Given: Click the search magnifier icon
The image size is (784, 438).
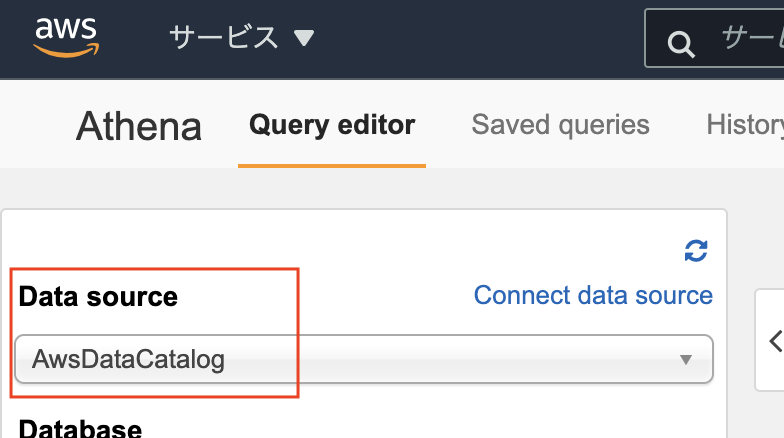Looking at the screenshot, I should [681, 44].
